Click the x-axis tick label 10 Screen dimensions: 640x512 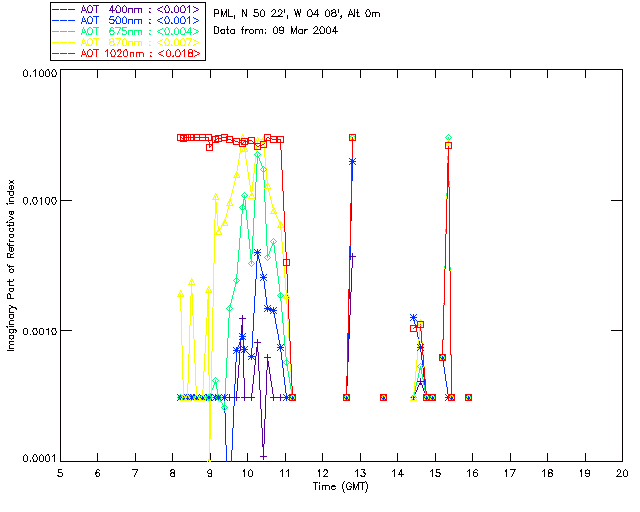(247, 473)
